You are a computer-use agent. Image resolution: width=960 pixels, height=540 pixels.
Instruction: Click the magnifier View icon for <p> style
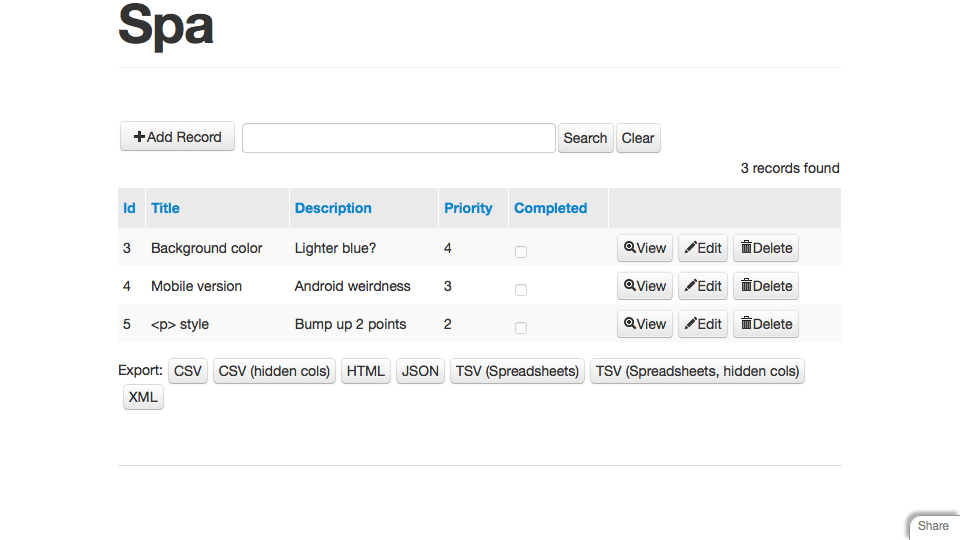[x=629, y=323]
